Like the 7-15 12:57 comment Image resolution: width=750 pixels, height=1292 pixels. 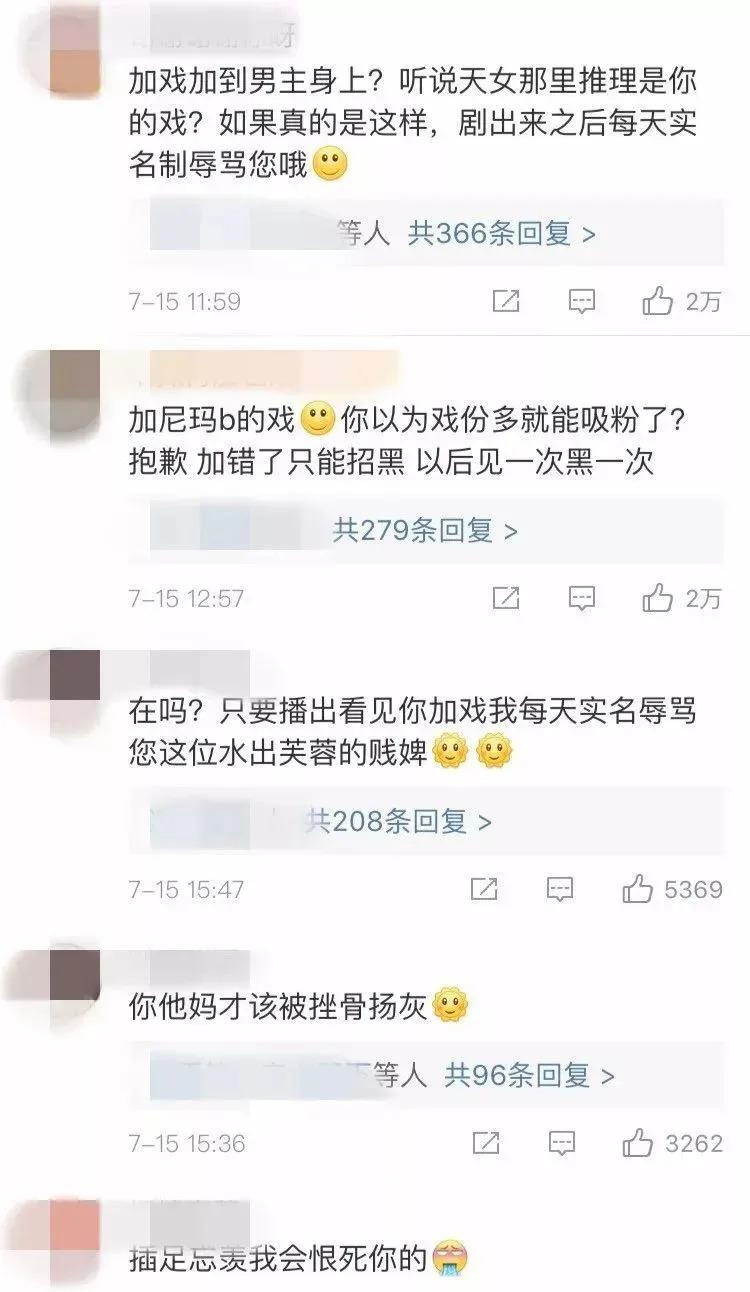658,598
